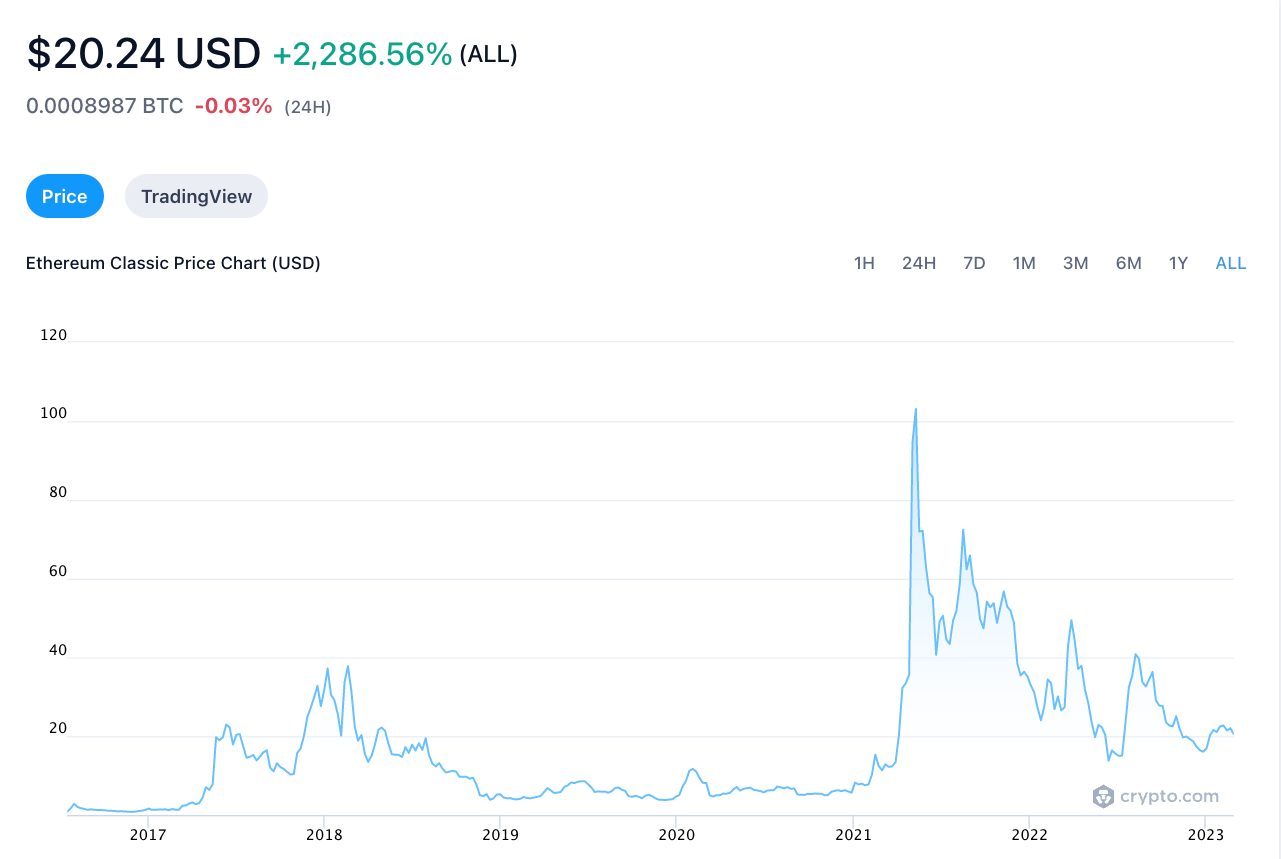Click the +2,286.56% all-time change
Viewport: 1281px width, 859px height.
tap(362, 54)
